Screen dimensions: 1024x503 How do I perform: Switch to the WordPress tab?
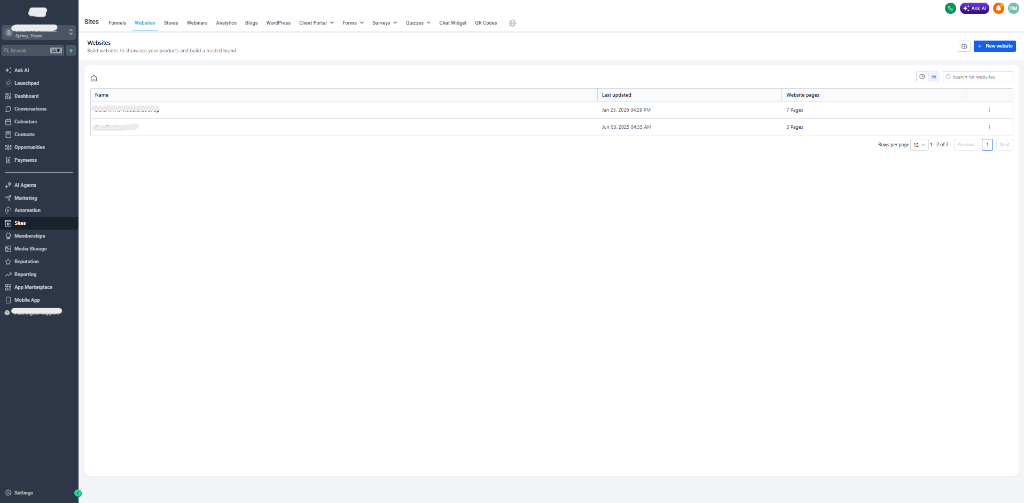point(278,23)
